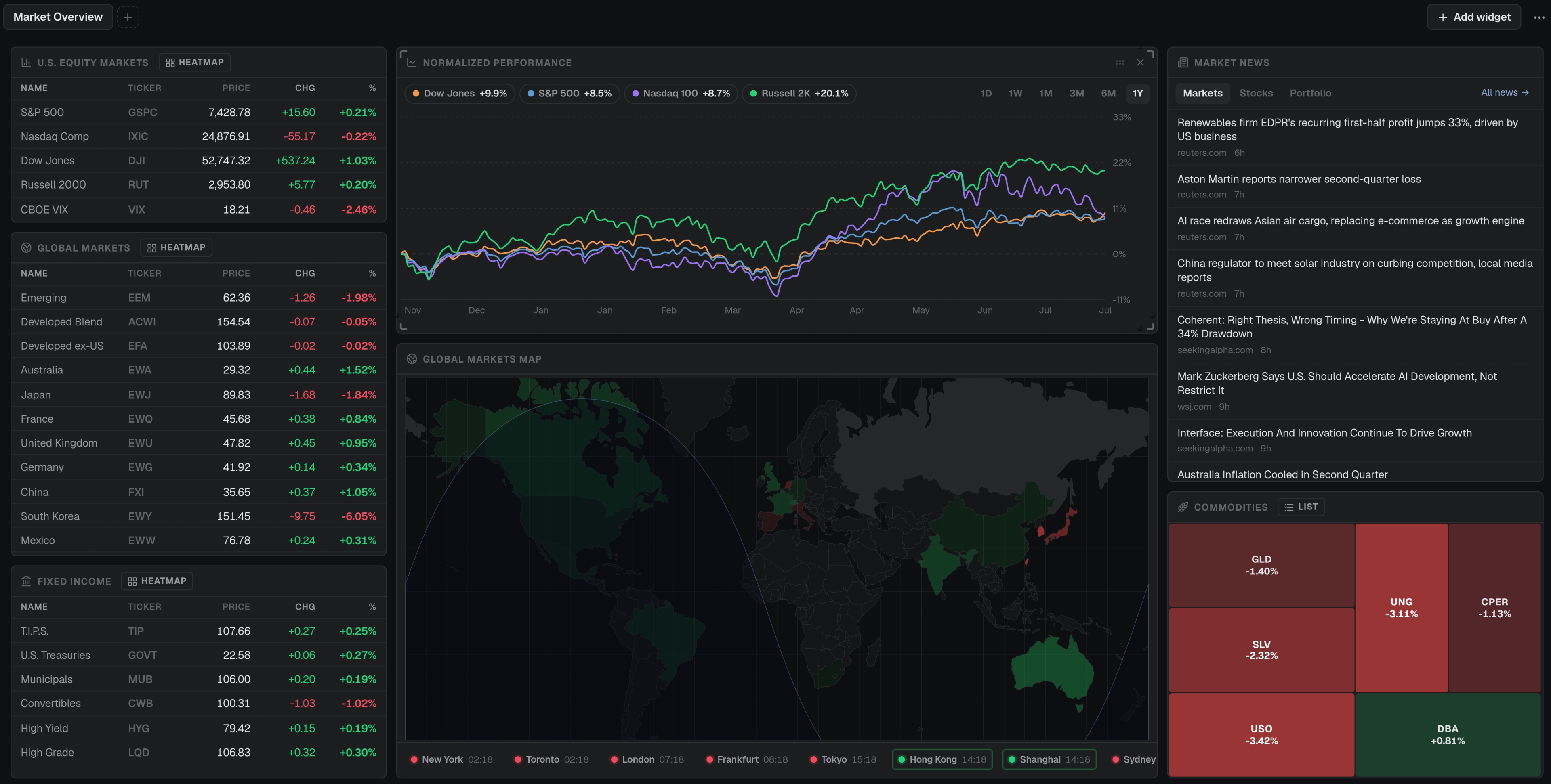Select the High Yield HYG row

pos(199,728)
